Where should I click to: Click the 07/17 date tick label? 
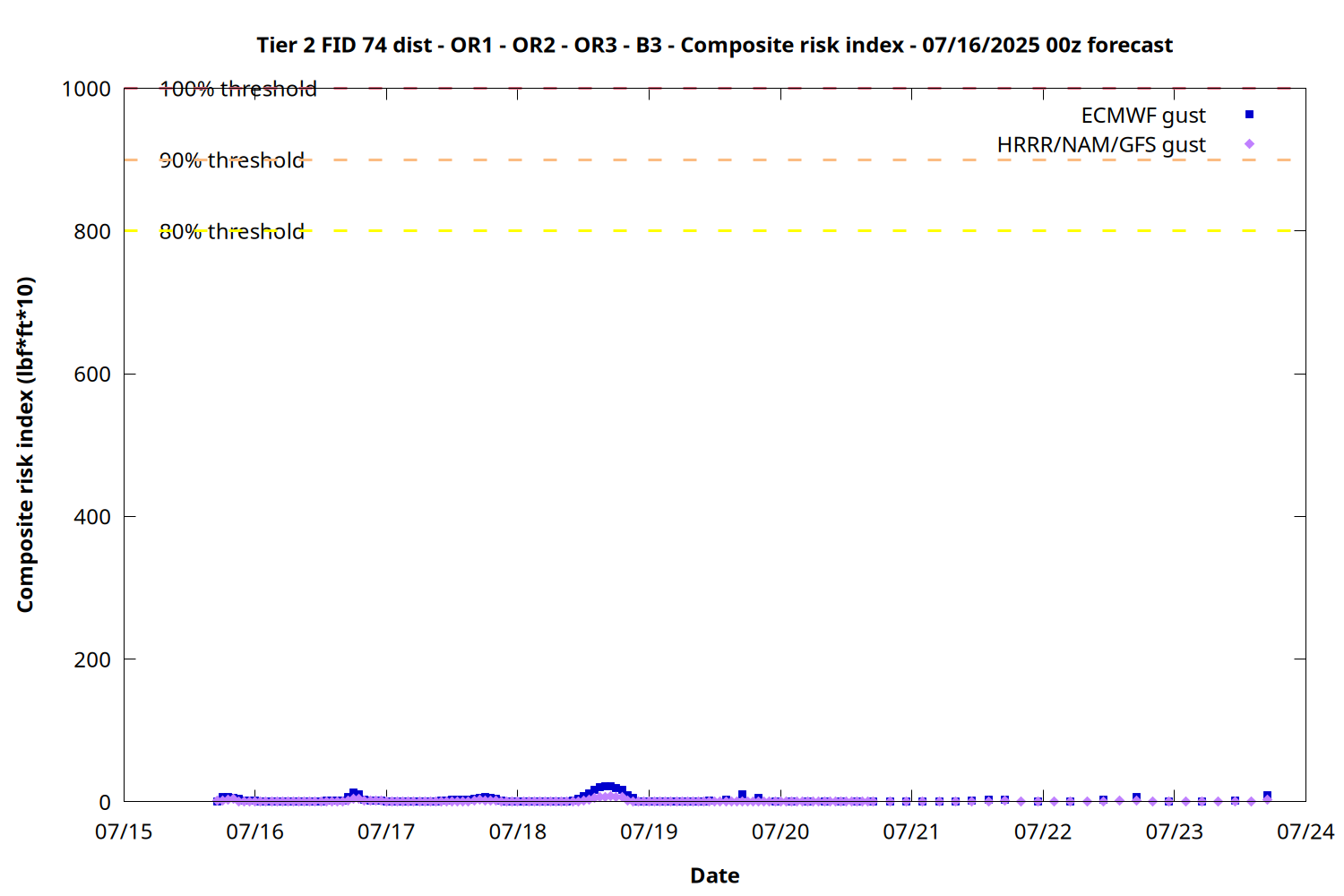pos(386,831)
